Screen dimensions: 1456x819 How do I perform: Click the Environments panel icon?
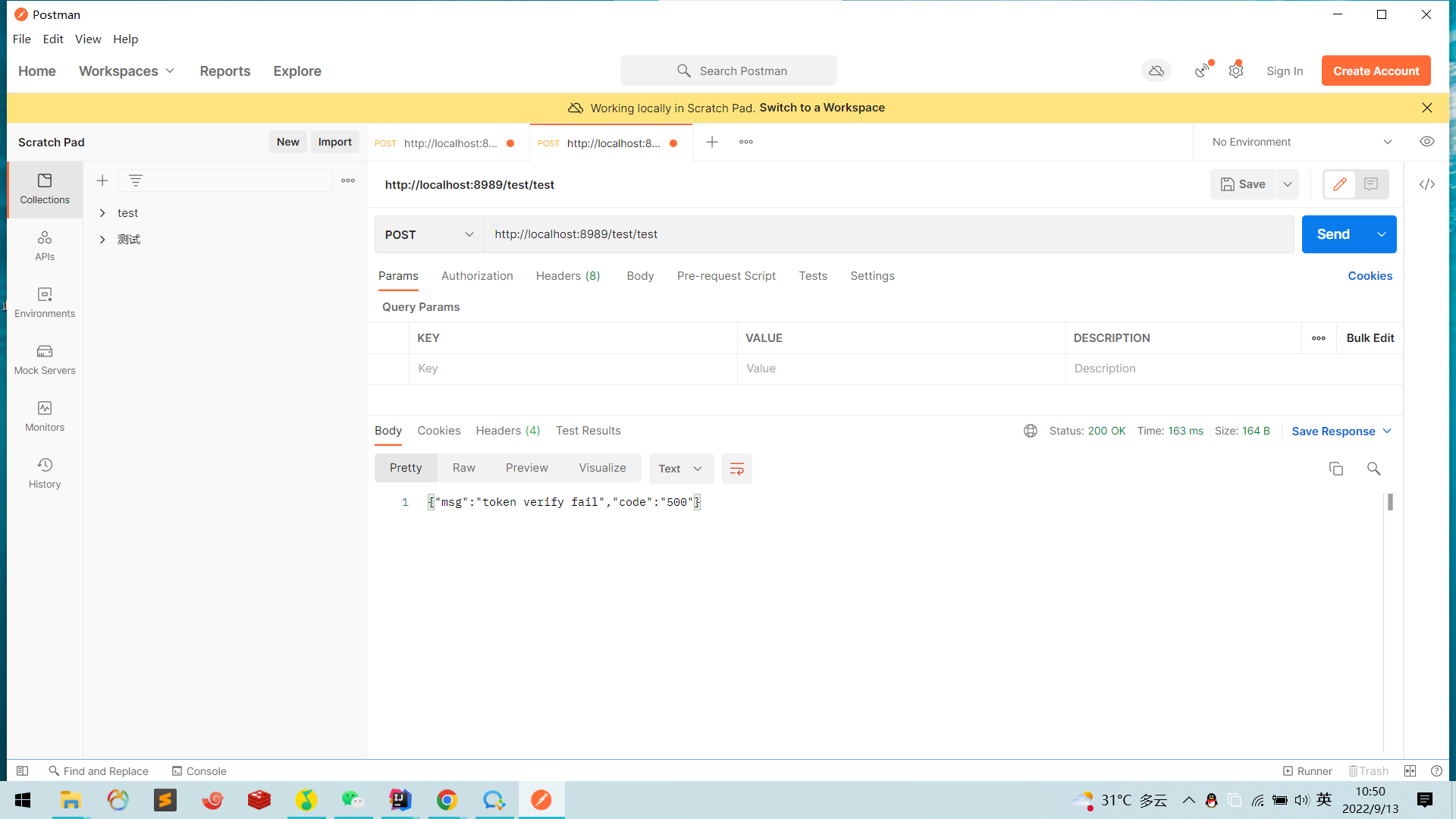44,301
